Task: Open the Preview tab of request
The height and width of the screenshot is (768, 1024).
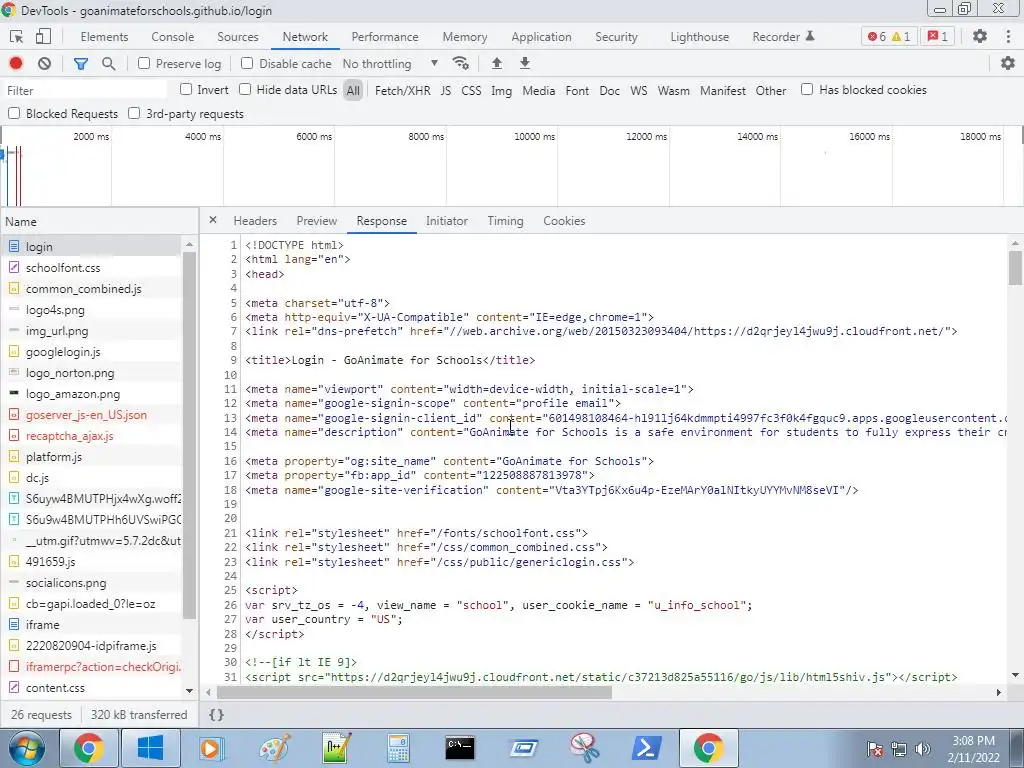Action: click(317, 221)
